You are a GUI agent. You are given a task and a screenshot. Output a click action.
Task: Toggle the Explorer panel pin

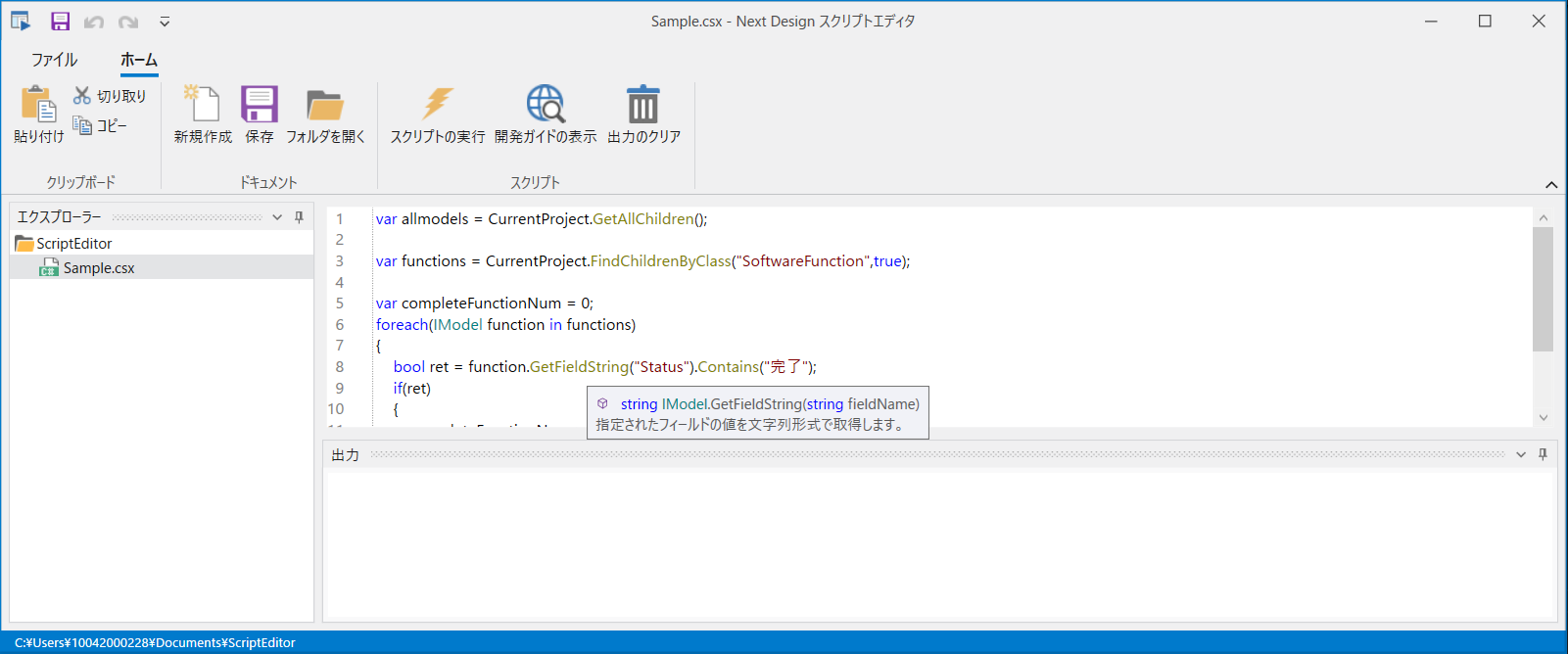click(299, 217)
